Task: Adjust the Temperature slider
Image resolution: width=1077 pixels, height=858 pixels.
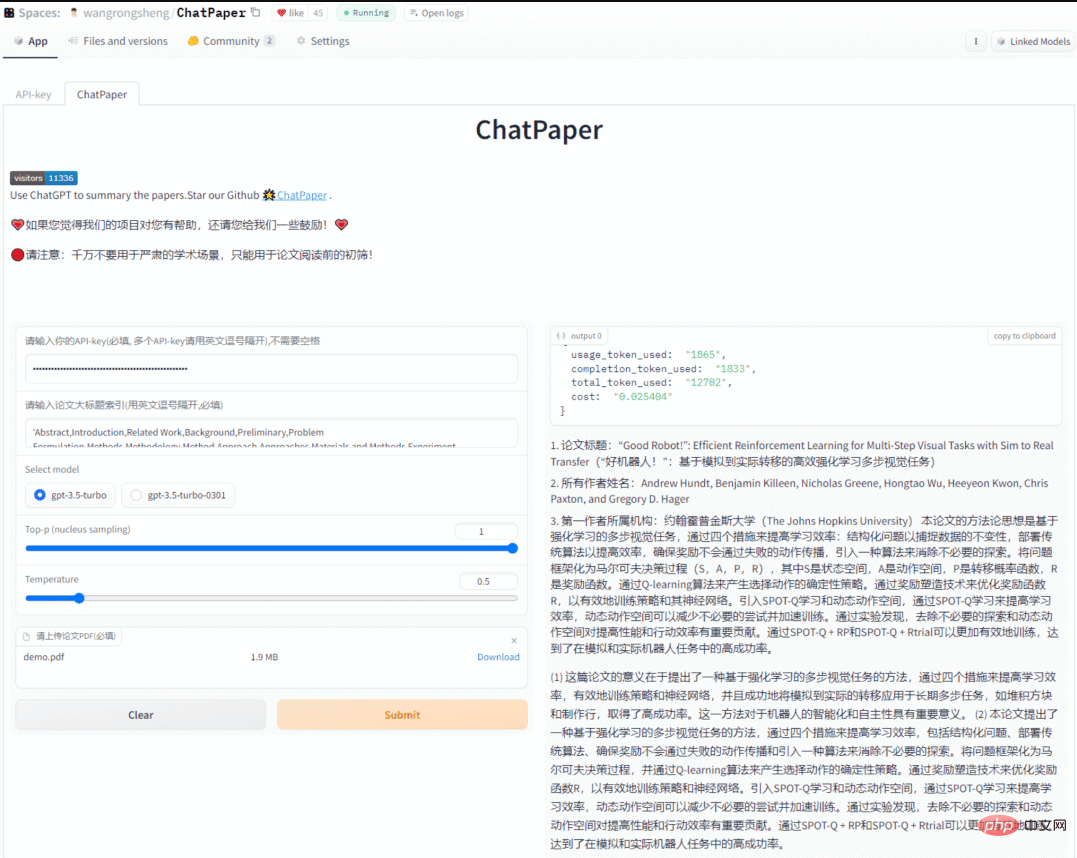Action: 79,598
